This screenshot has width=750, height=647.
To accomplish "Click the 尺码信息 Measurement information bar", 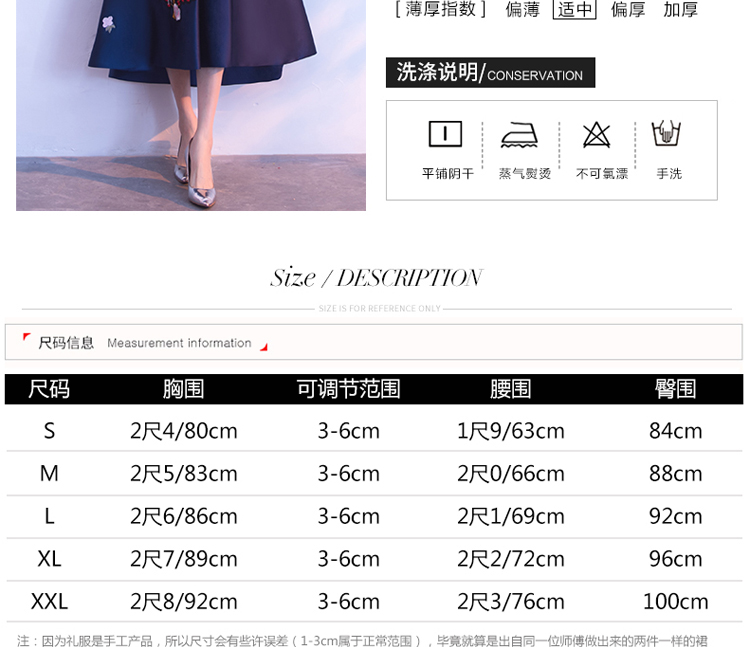I will point(373,342).
